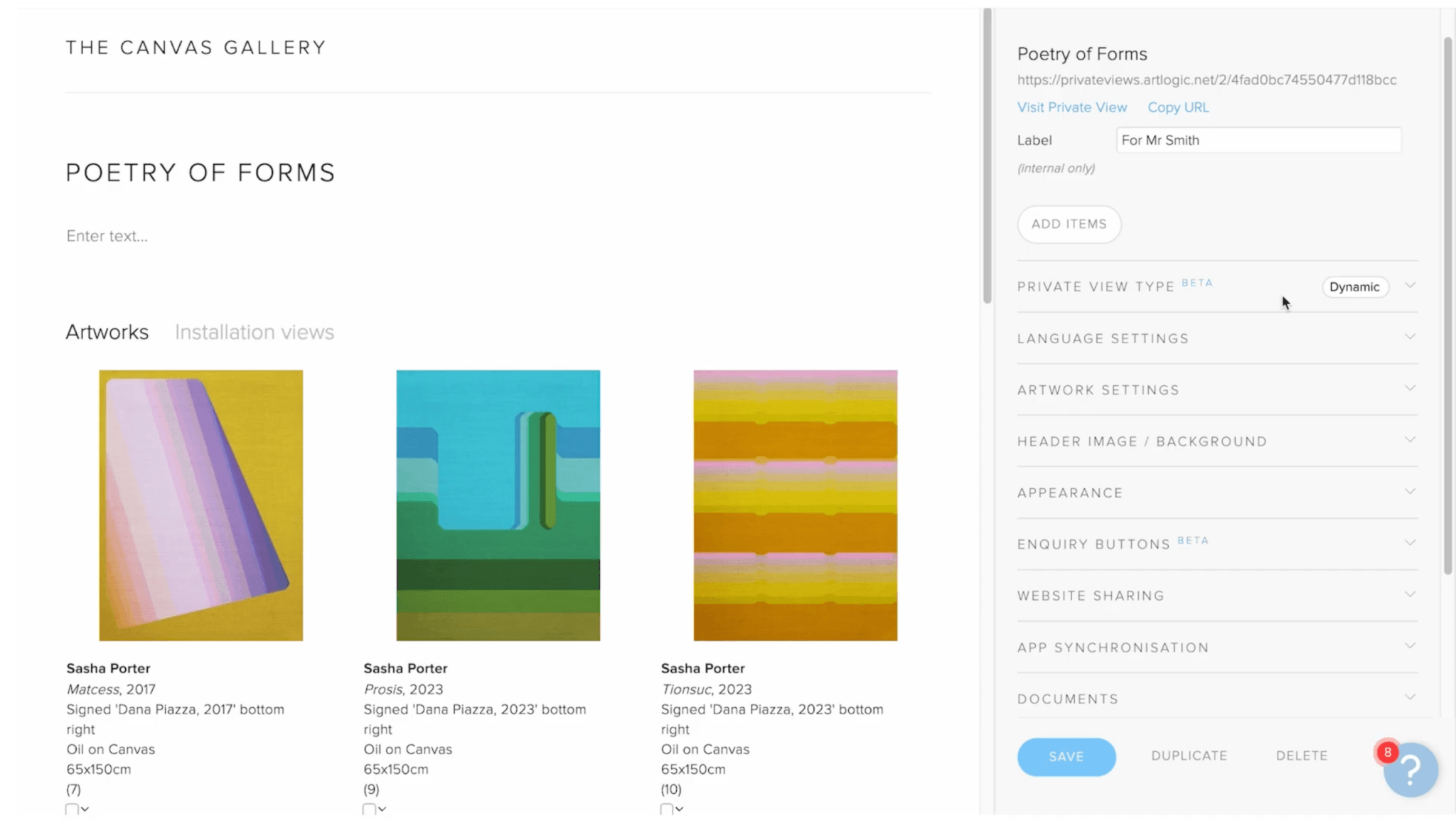This screenshot has height=823, width=1456.
Task: Expand the Appearance section chevron
Action: tap(1410, 492)
